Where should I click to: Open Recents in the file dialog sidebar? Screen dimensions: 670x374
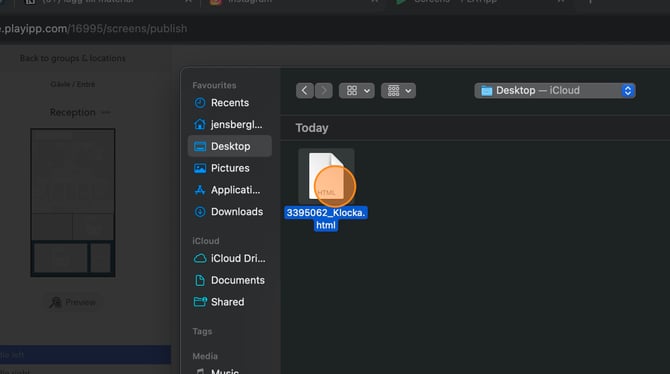[x=229, y=103]
